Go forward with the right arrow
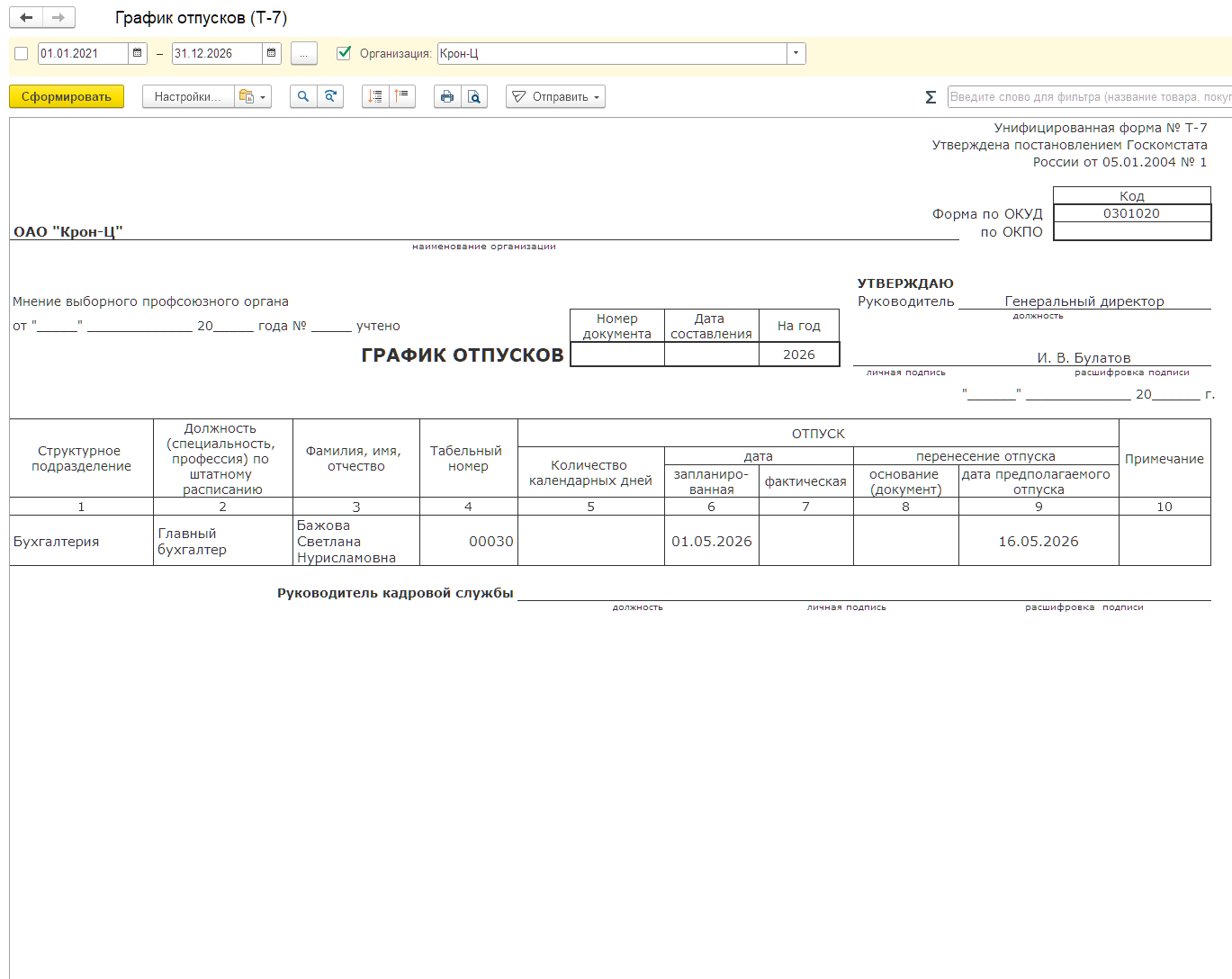 pos(58,18)
